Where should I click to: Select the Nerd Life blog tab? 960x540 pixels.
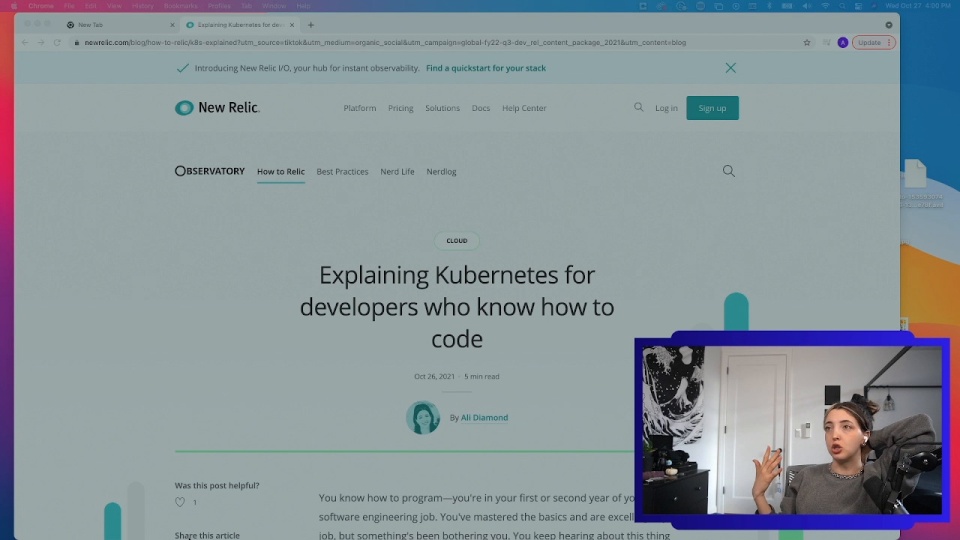[397, 171]
